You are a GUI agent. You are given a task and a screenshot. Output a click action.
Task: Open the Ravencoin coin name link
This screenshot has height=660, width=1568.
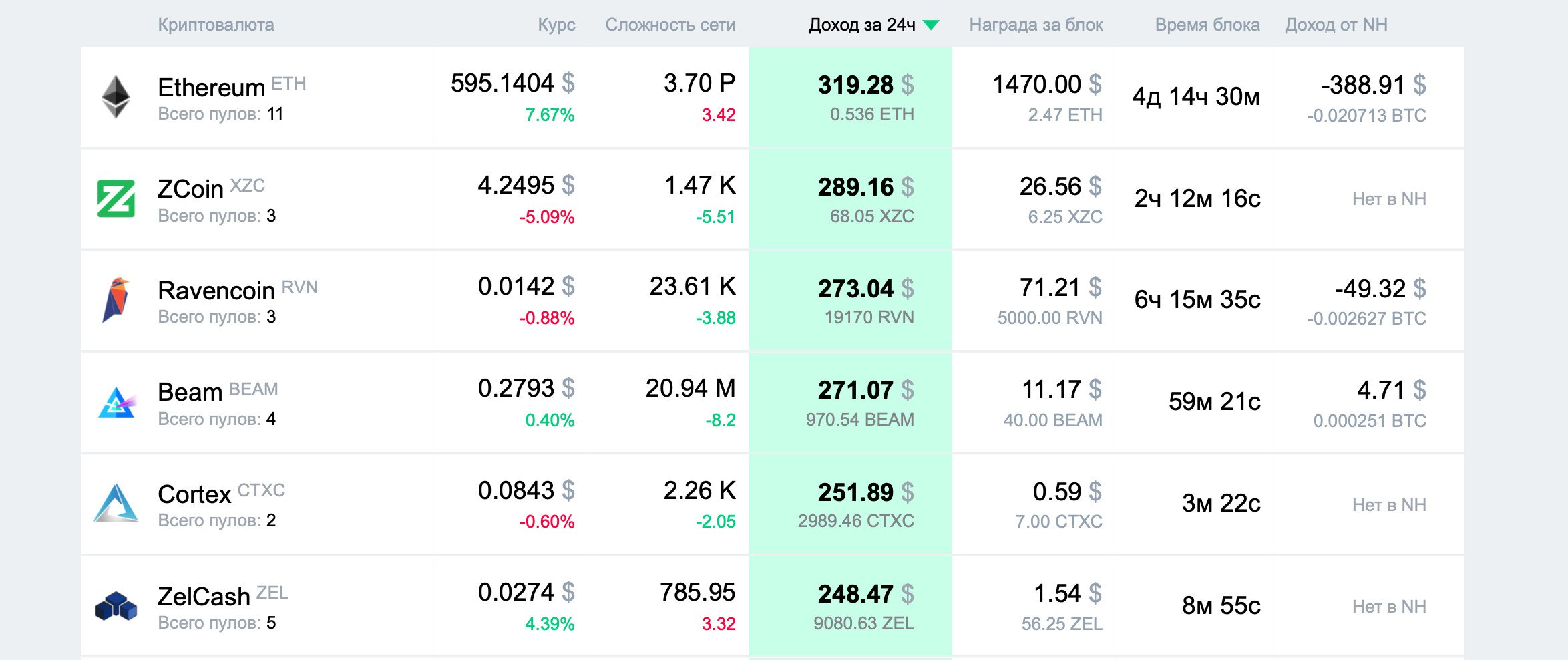point(216,291)
